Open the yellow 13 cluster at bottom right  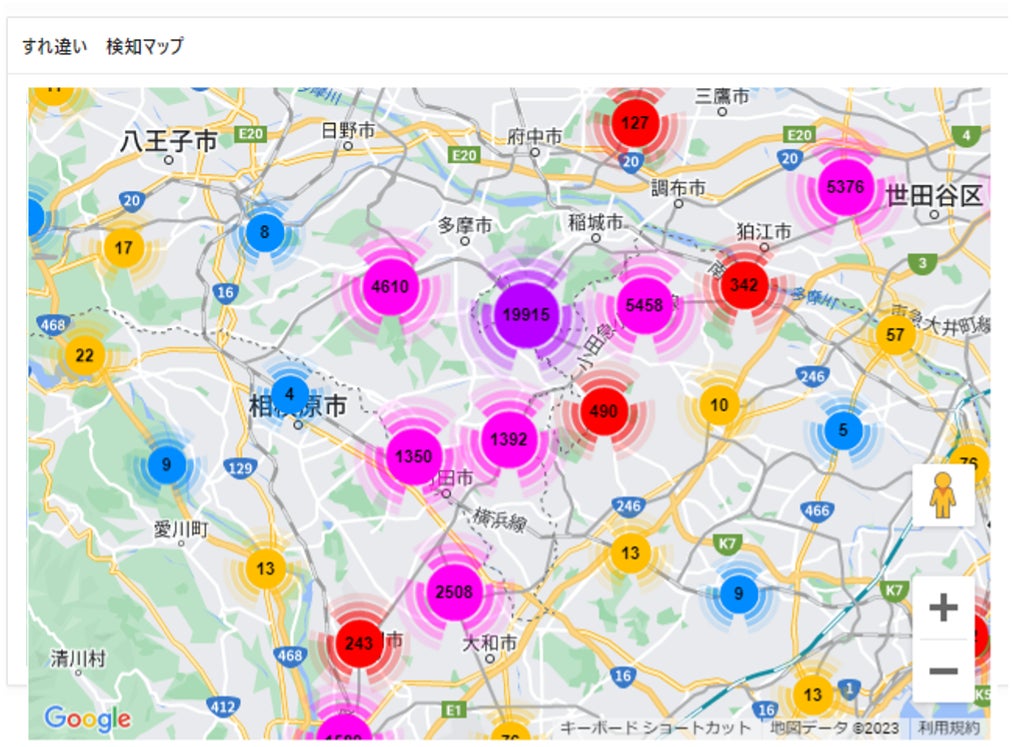pos(813,695)
